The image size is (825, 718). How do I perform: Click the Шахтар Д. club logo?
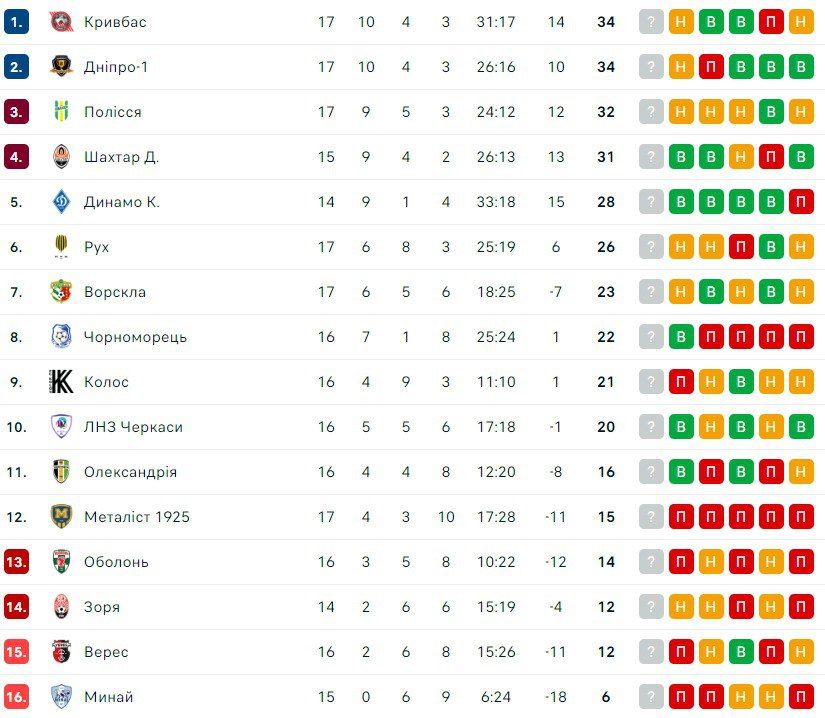click(x=61, y=157)
